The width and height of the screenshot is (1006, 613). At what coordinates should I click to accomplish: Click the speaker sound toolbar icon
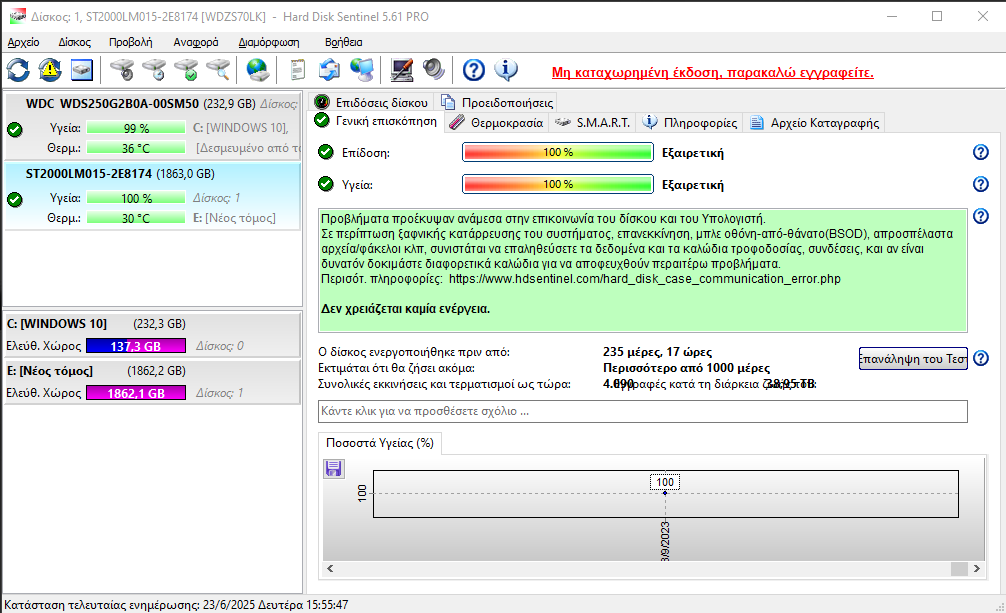(434, 70)
